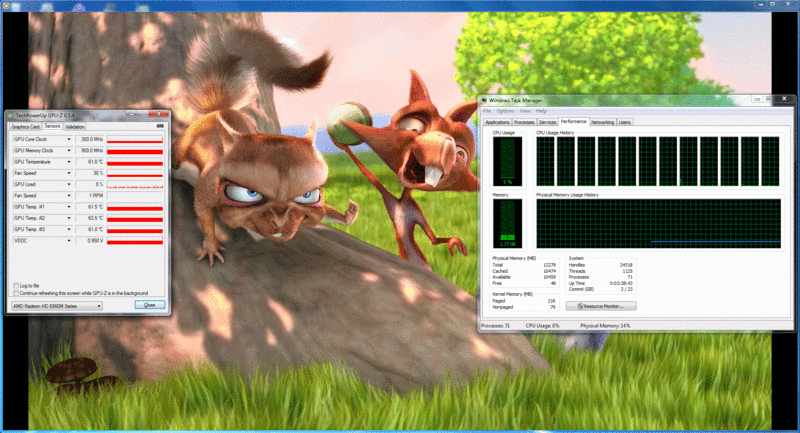Open Task Manager File menu
The height and width of the screenshot is (433, 800).
pyautogui.click(x=487, y=111)
